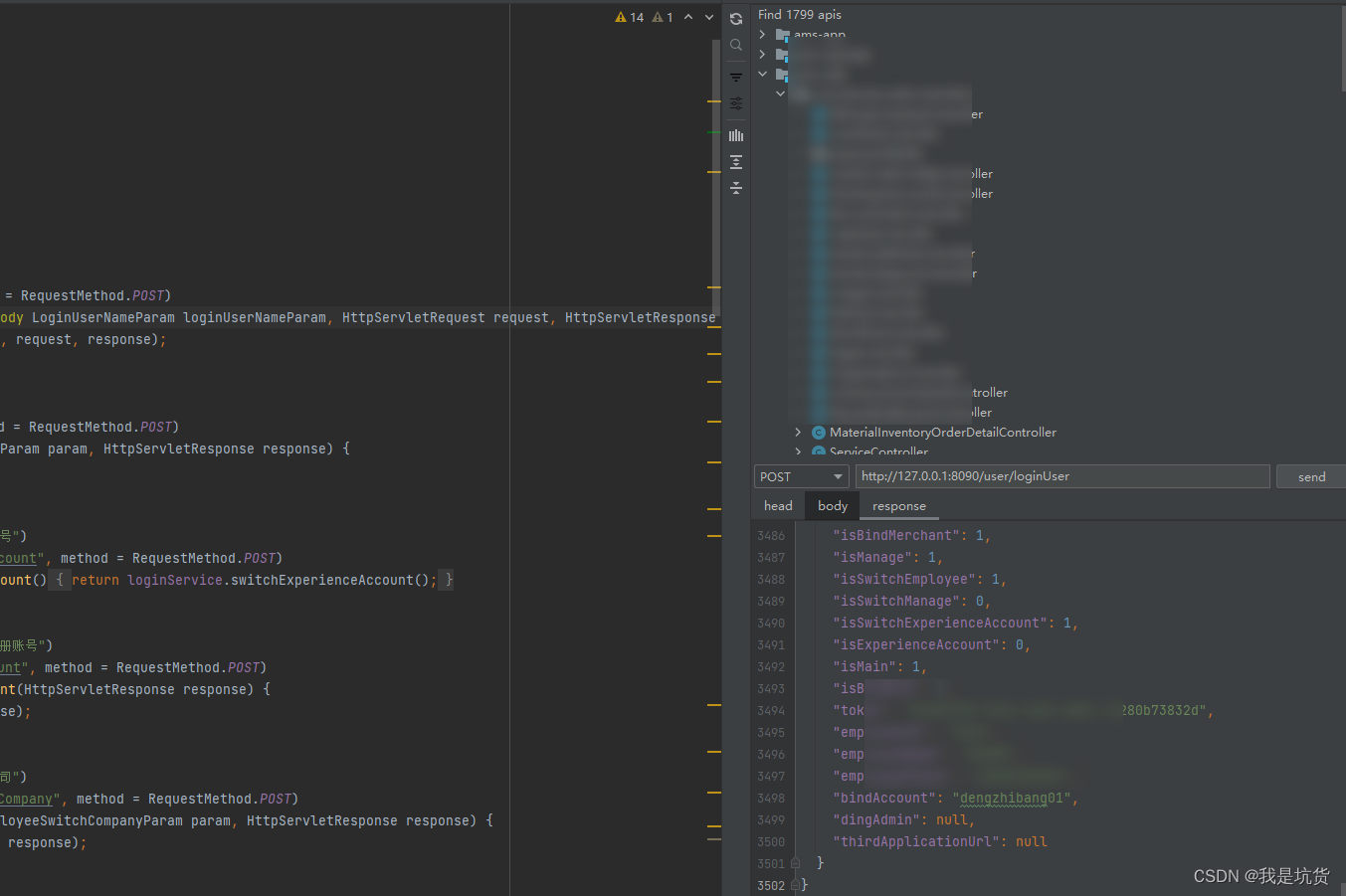
Task: Click HttpServletRequest in the code editor
Action: coord(414,318)
